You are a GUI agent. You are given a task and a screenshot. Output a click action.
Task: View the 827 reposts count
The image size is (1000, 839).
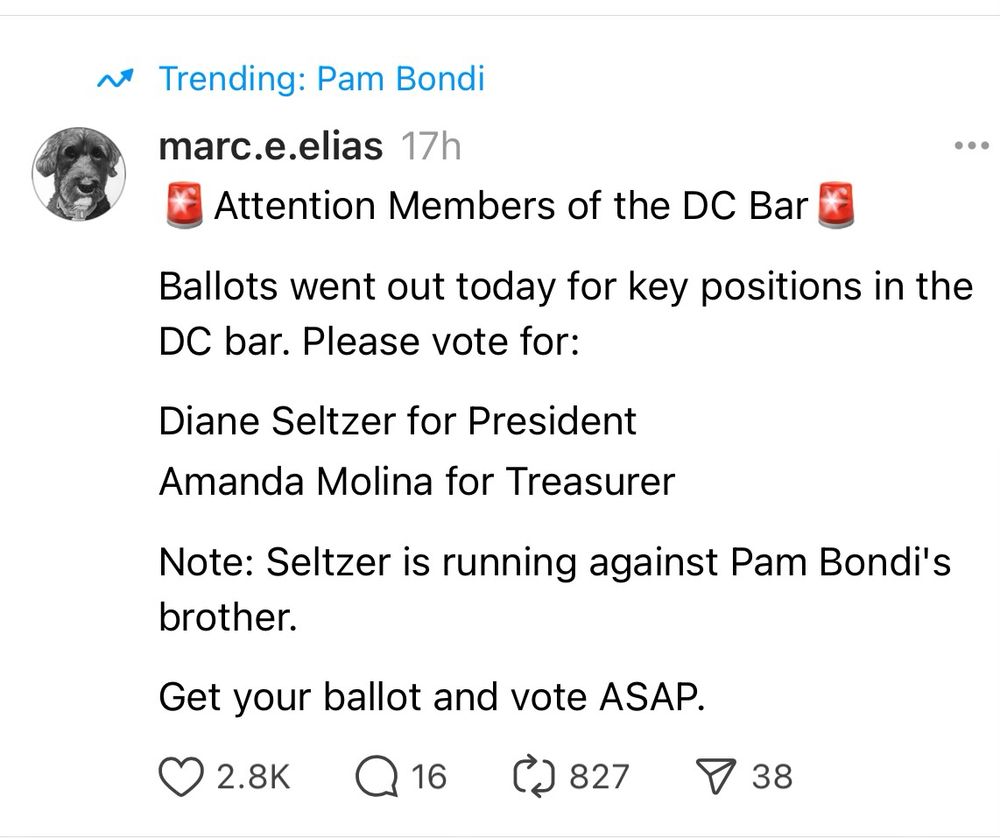pyautogui.click(x=599, y=777)
